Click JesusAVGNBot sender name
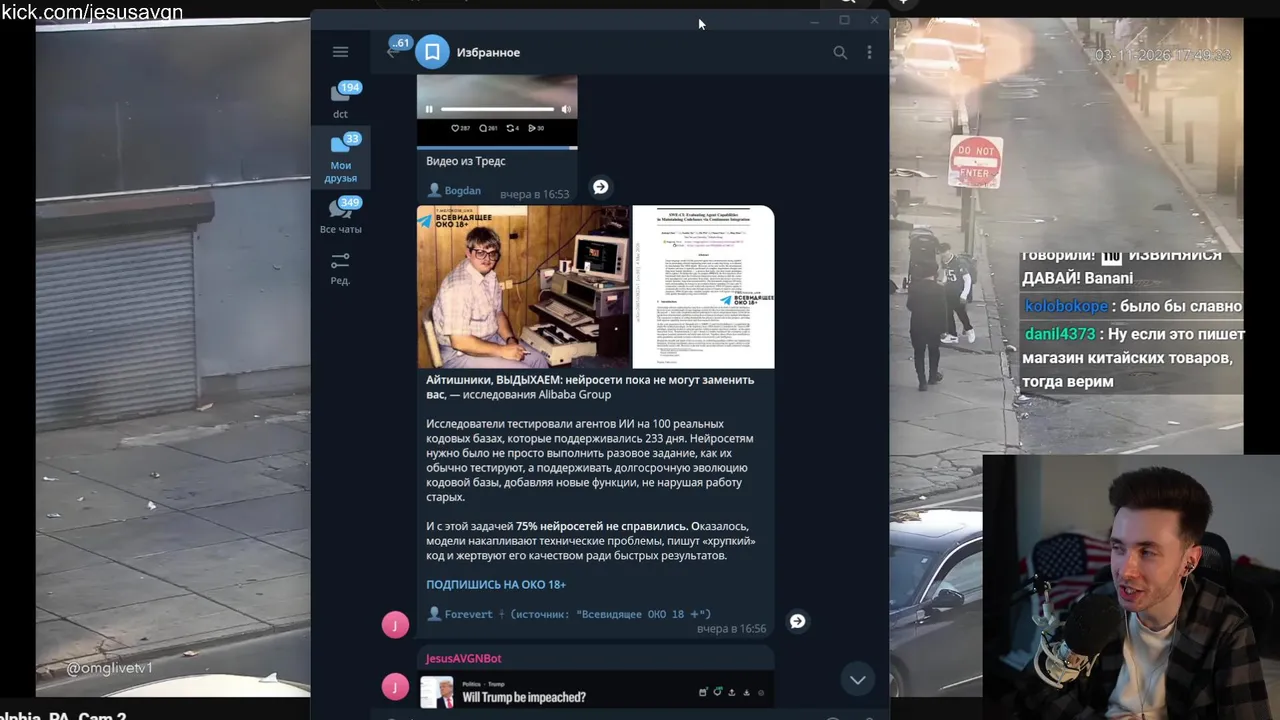Image resolution: width=1280 pixels, height=720 pixels. click(x=463, y=658)
